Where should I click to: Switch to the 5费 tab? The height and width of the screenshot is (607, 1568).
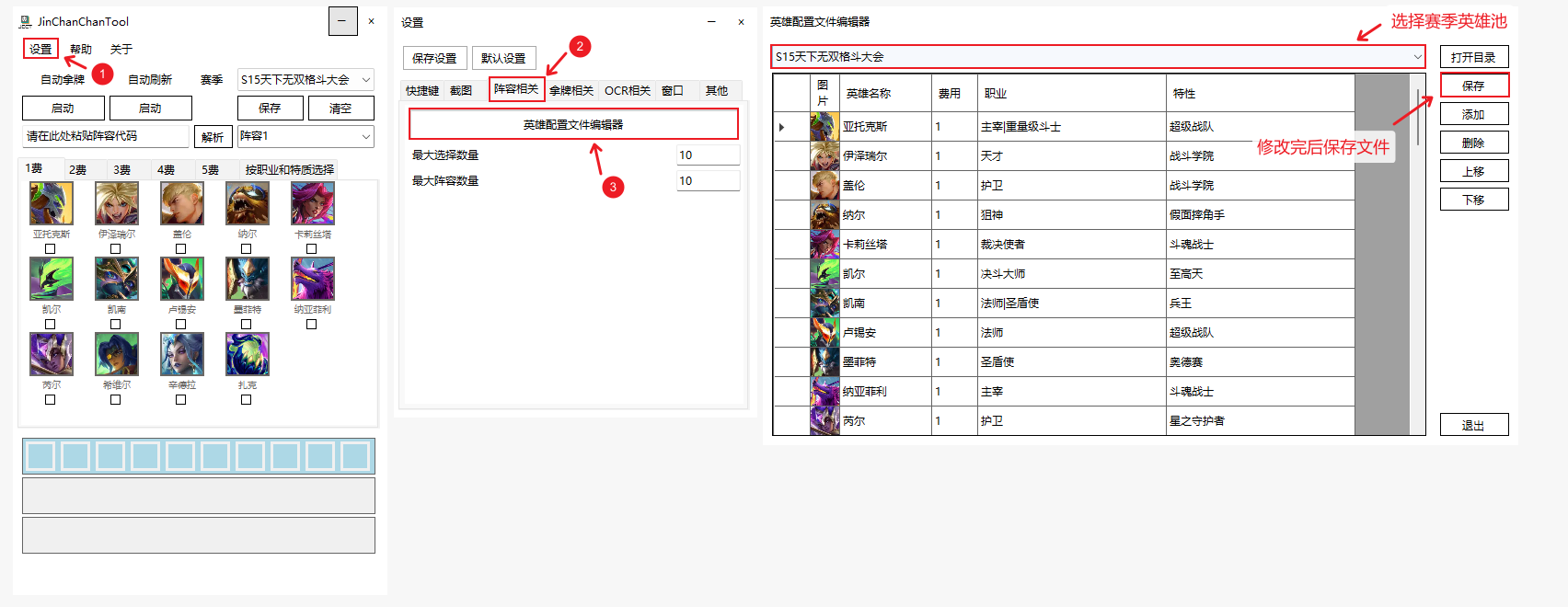click(x=211, y=170)
